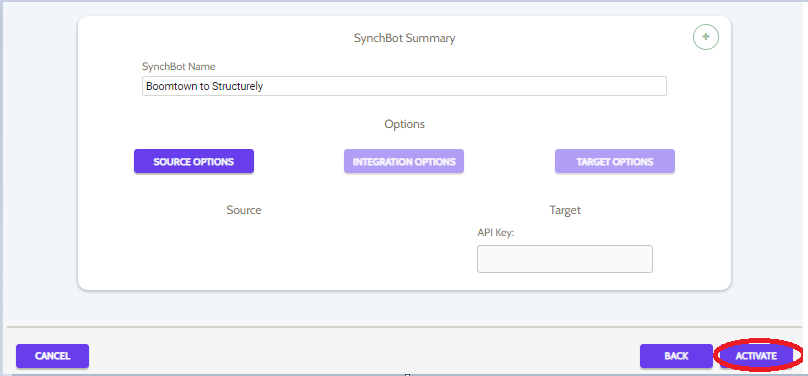
Task: Place cursor in the Boomtown to Structurely text
Action: [205, 86]
